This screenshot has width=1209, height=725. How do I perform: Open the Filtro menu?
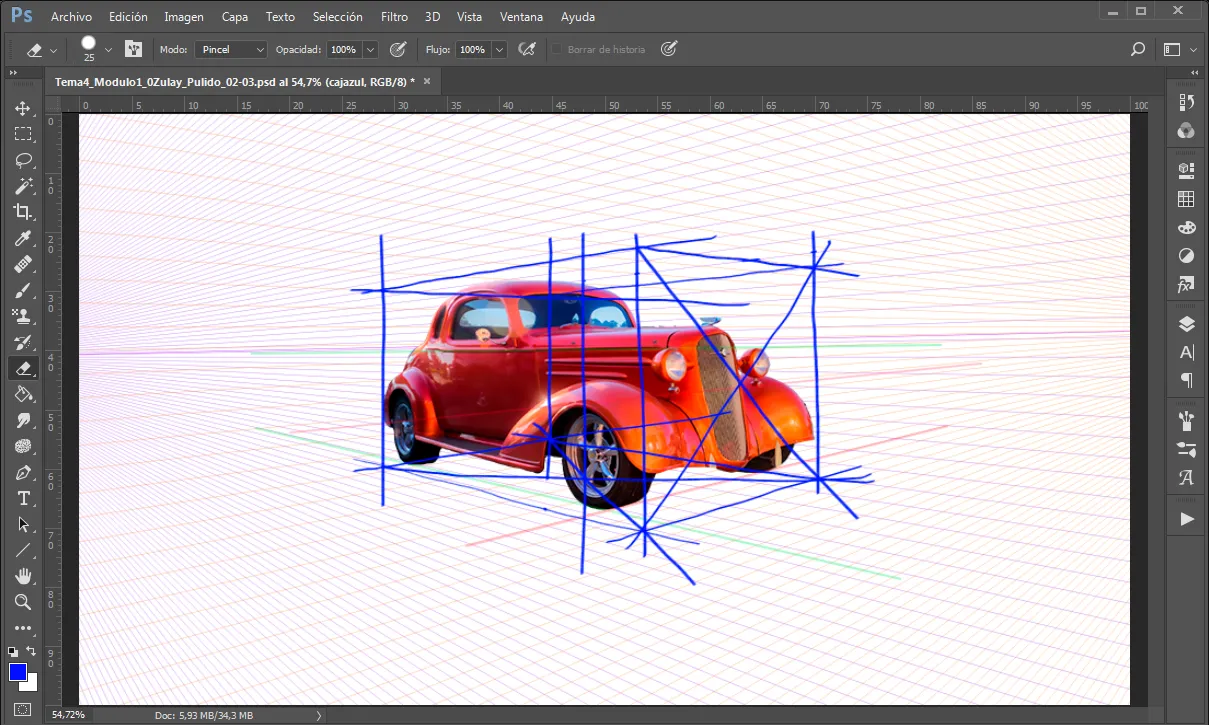pyautogui.click(x=394, y=17)
